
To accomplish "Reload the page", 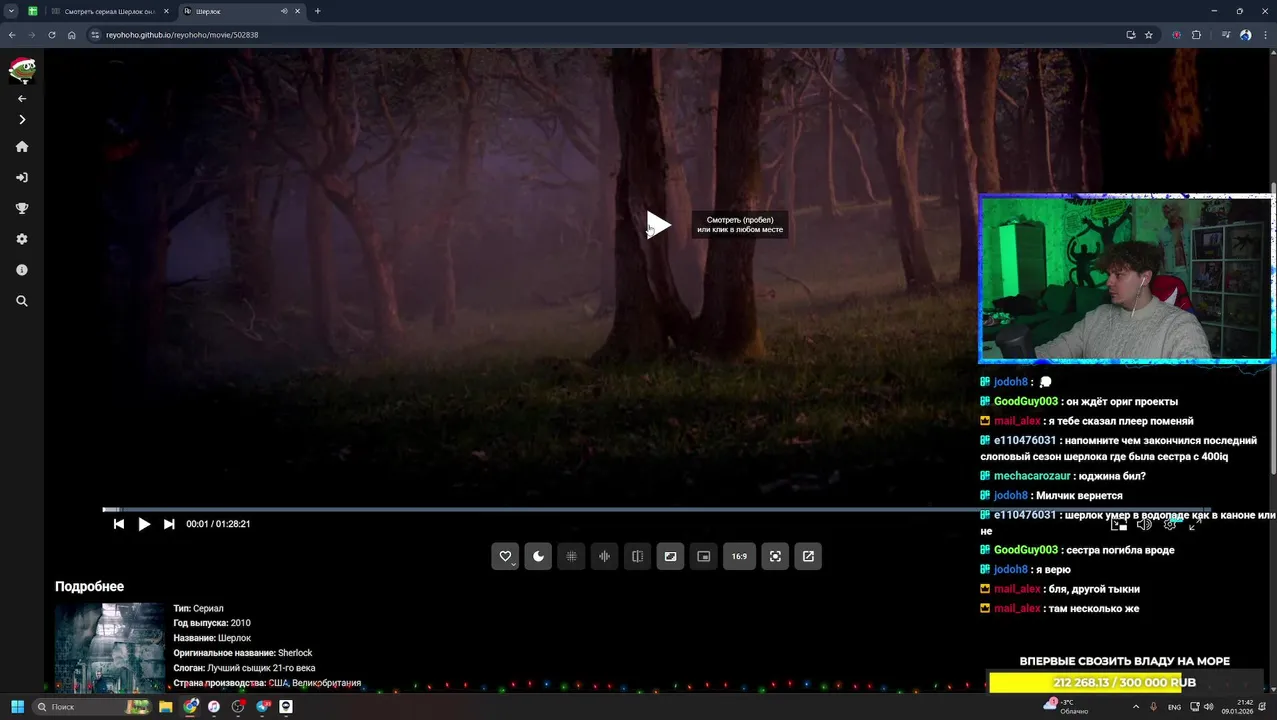I will click(x=52, y=35).
